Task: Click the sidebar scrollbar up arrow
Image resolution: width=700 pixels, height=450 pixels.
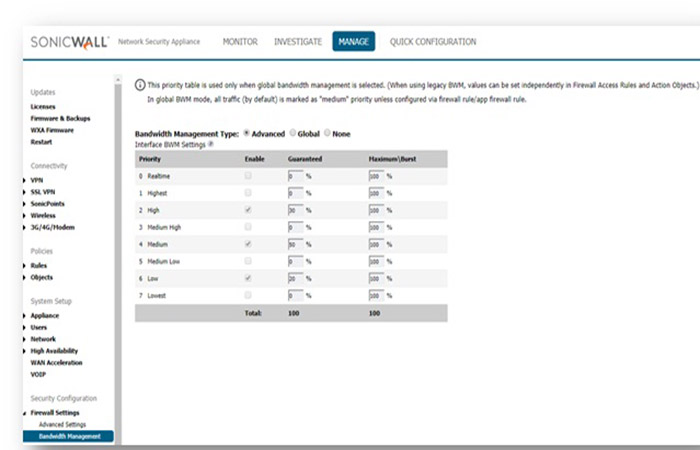Action: click(118, 79)
